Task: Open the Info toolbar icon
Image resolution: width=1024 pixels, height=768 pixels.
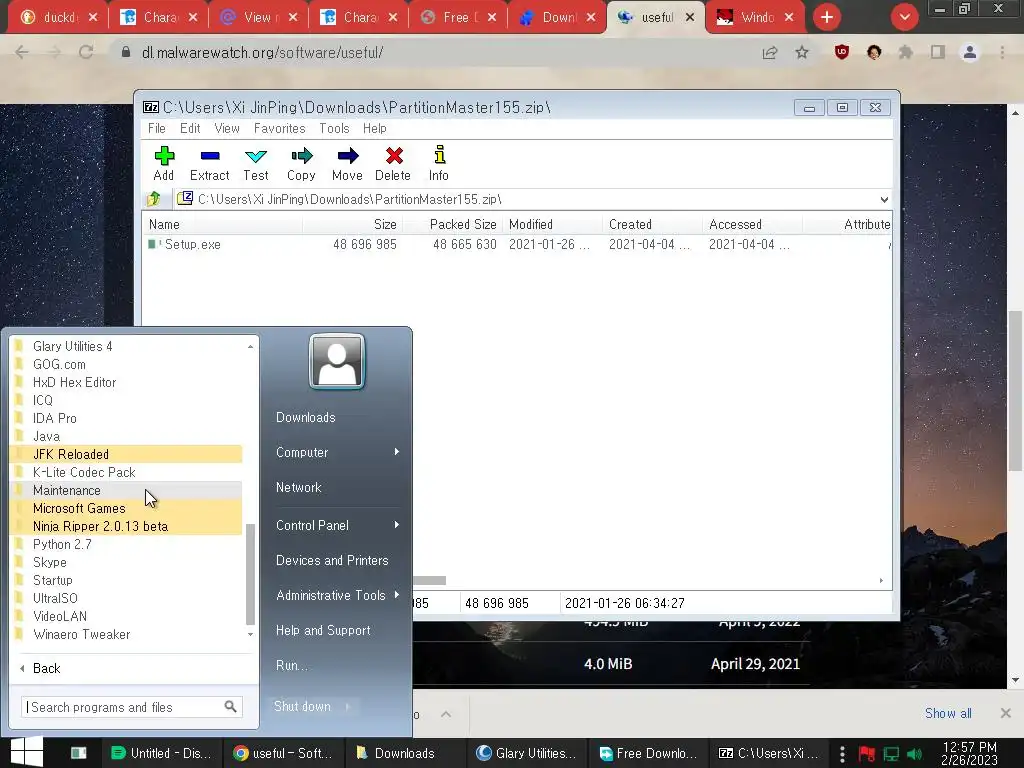Action: click(x=439, y=163)
